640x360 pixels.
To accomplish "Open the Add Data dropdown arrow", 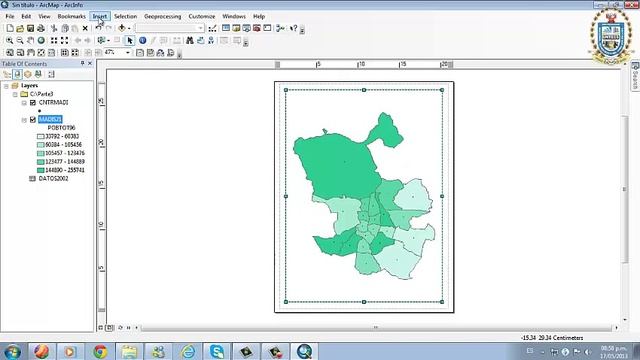I will 129,28.
